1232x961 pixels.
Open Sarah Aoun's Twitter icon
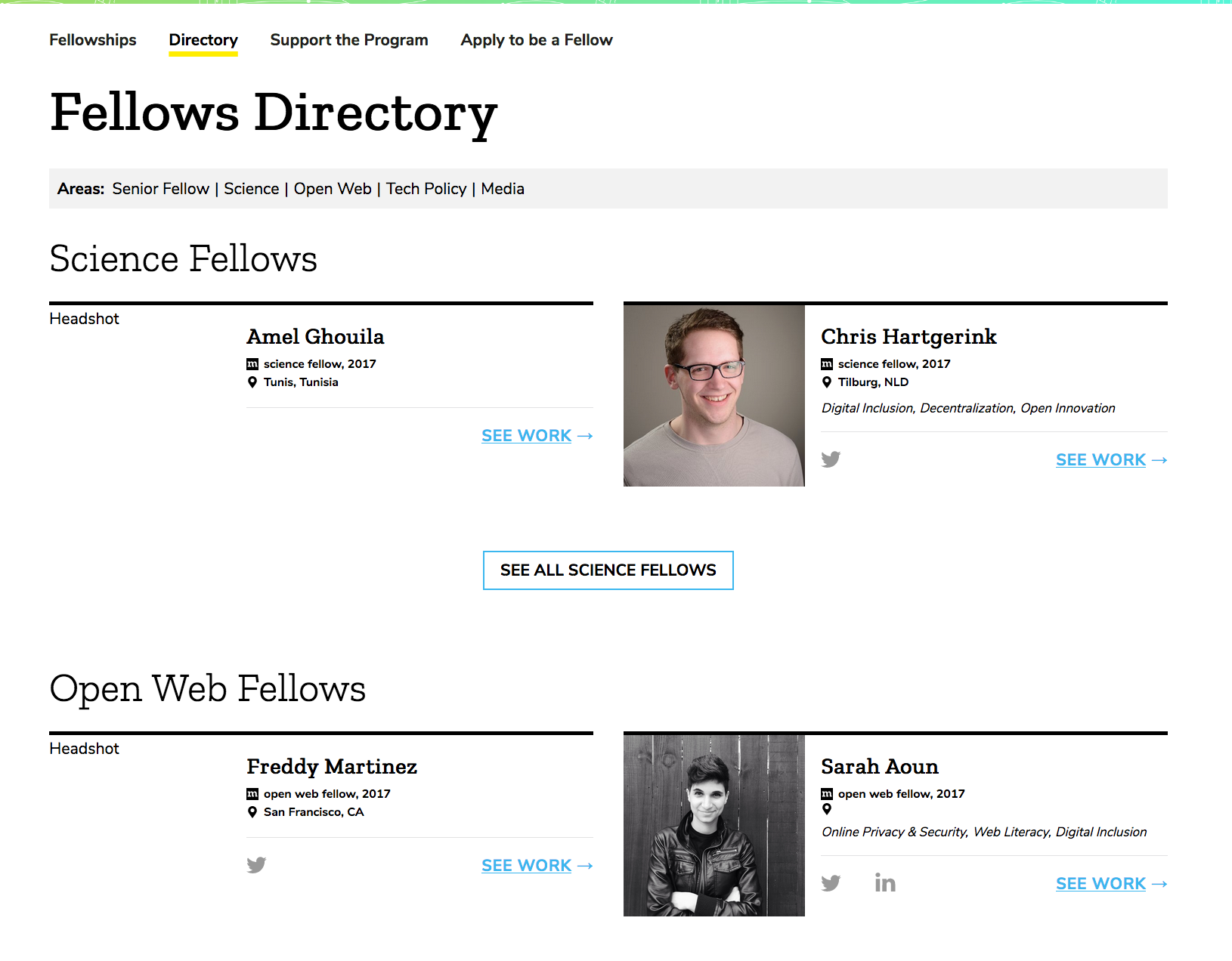831,883
